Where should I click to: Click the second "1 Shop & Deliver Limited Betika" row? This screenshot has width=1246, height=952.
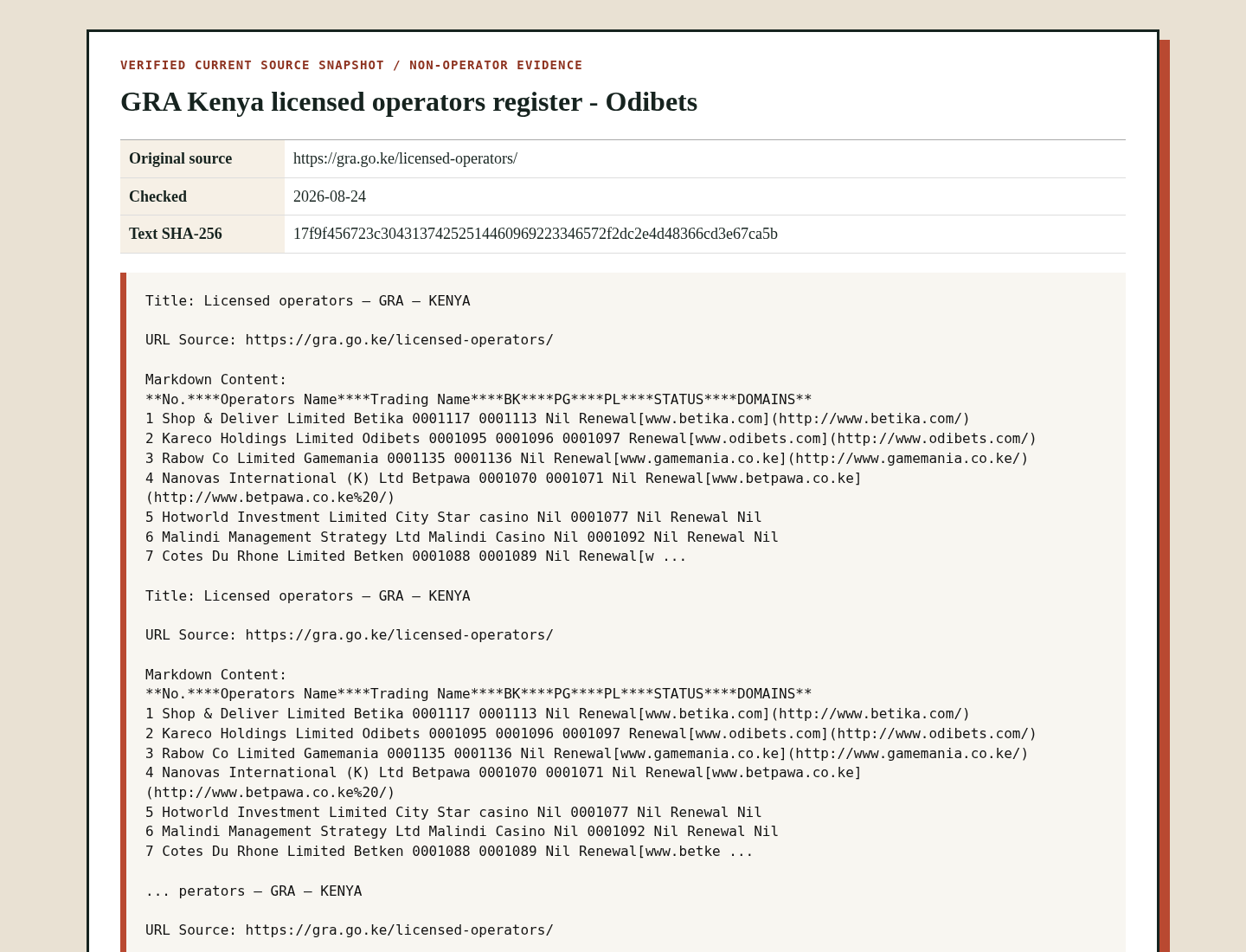(558, 714)
